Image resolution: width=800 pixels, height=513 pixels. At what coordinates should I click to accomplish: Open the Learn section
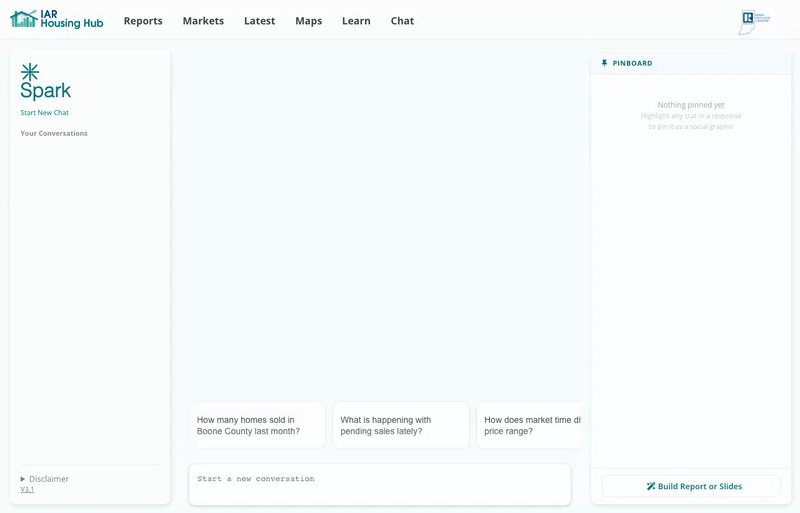coord(356,21)
